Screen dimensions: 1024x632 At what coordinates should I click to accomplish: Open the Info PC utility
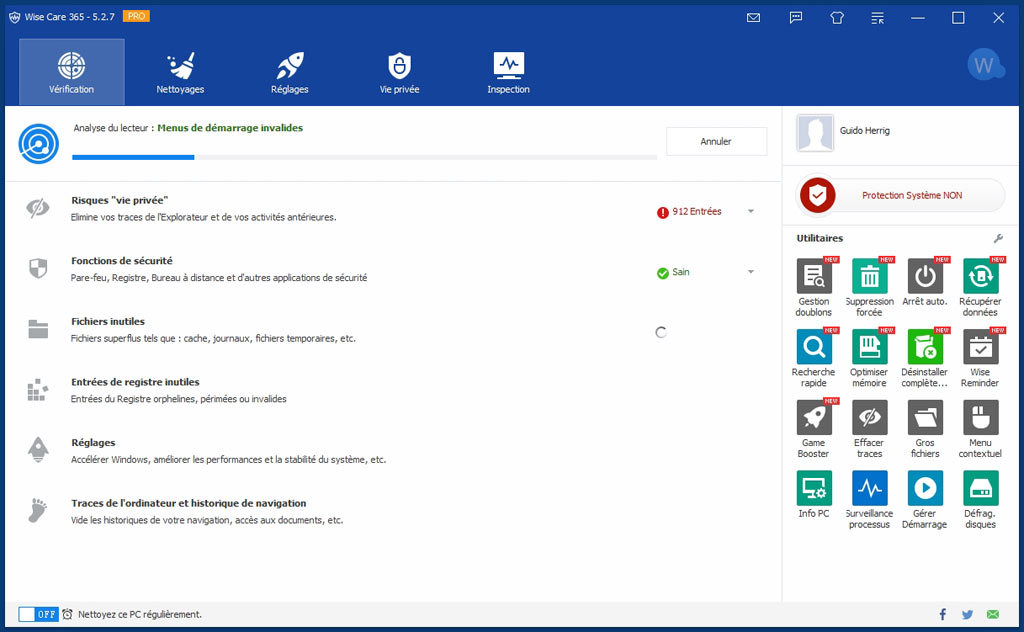click(x=814, y=488)
